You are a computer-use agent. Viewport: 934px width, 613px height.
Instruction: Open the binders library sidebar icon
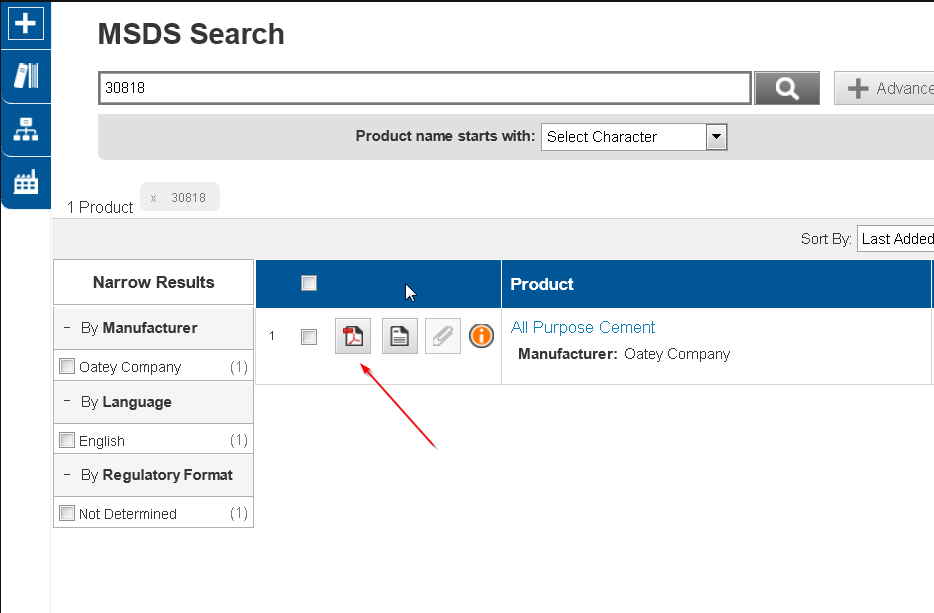click(x=26, y=76)
